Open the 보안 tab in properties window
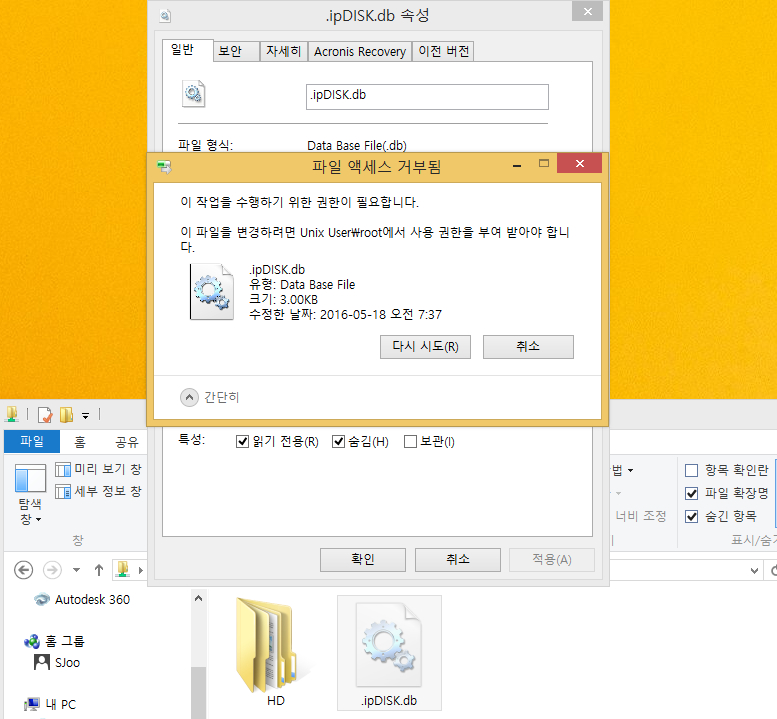Viewport: 777px width, 719px height. (236, 52)
